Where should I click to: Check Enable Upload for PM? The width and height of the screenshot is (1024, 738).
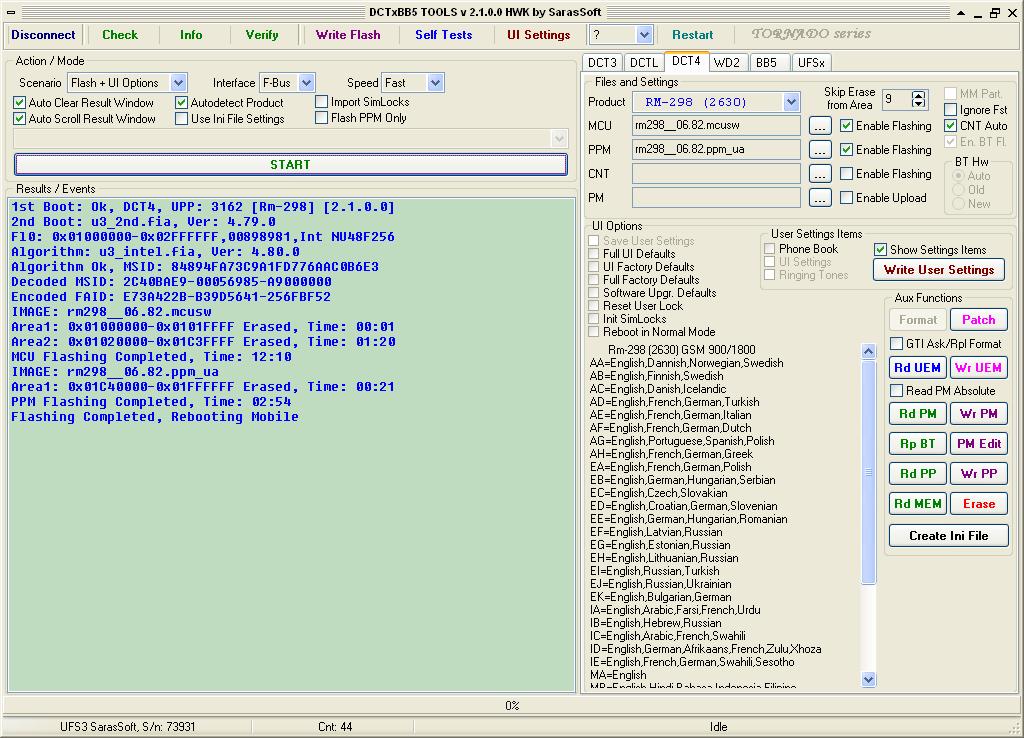pyautogui.click(x=846, y=197)
